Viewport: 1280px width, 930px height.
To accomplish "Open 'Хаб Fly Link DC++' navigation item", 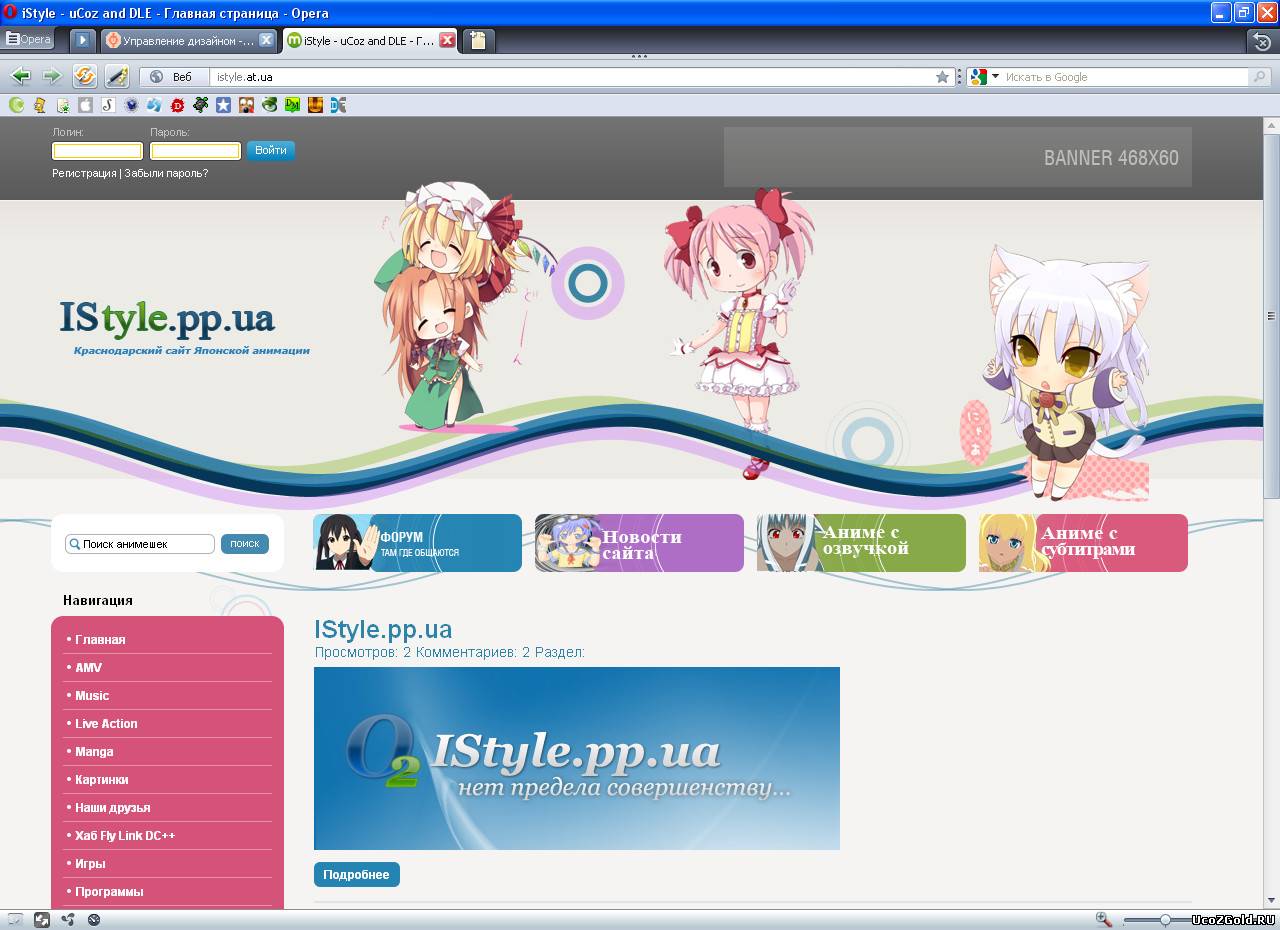I will (x=125, y=836).
